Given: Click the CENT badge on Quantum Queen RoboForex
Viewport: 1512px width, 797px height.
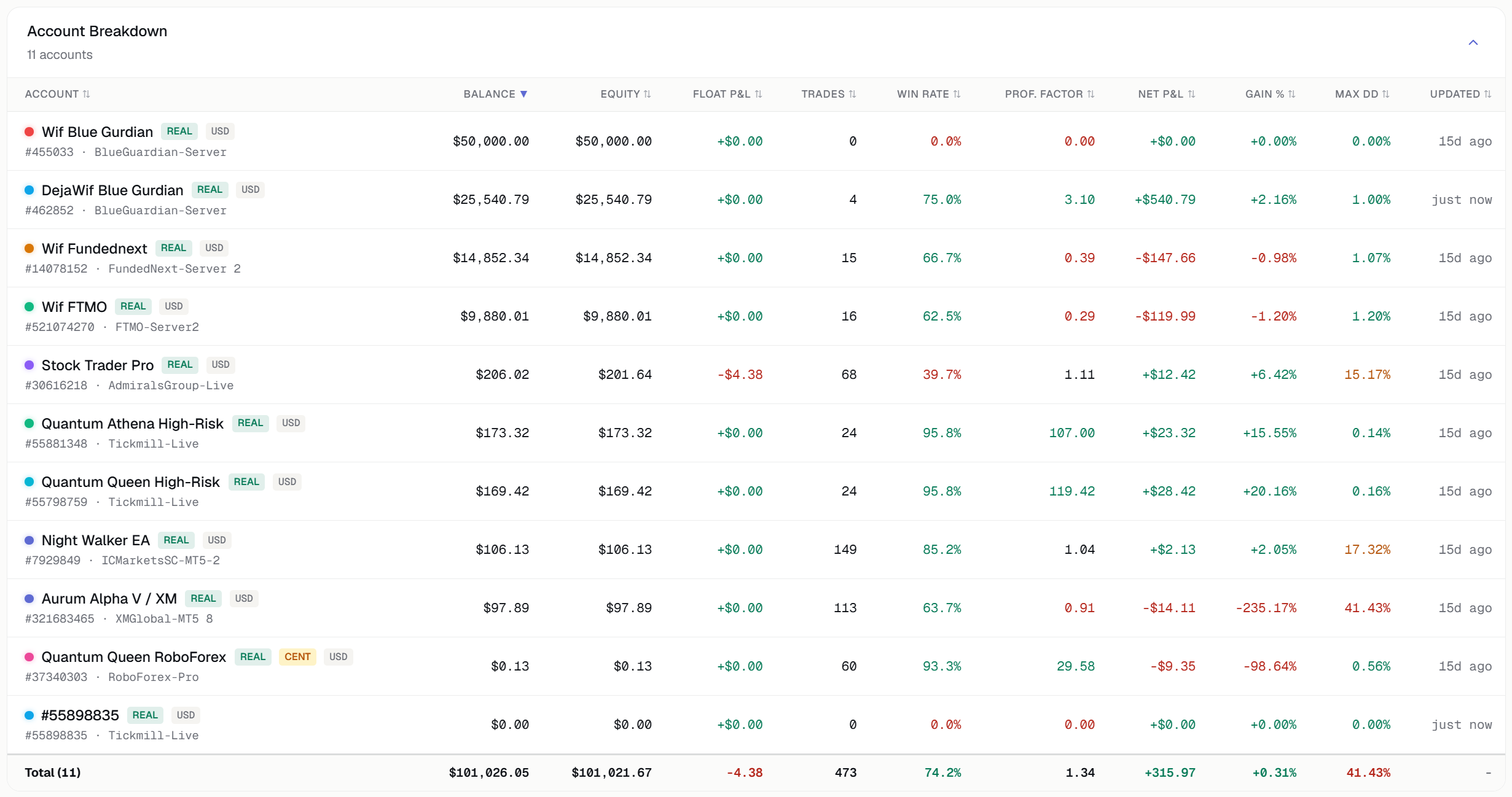Looking at the screenshot, I should pyautogui.click(x=297, y=657).
